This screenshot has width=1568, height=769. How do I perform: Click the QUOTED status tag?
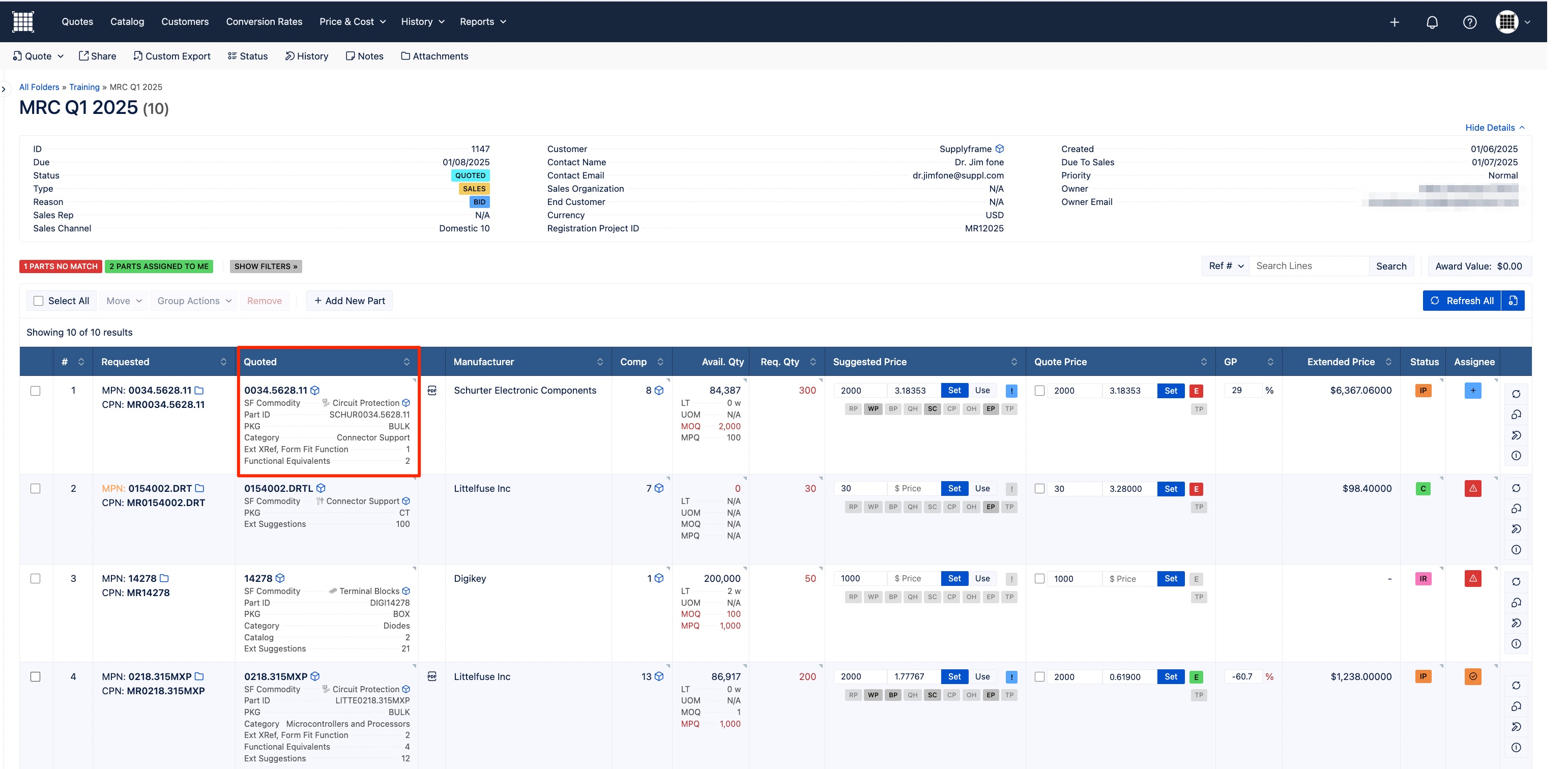click(x=470, y=175)
